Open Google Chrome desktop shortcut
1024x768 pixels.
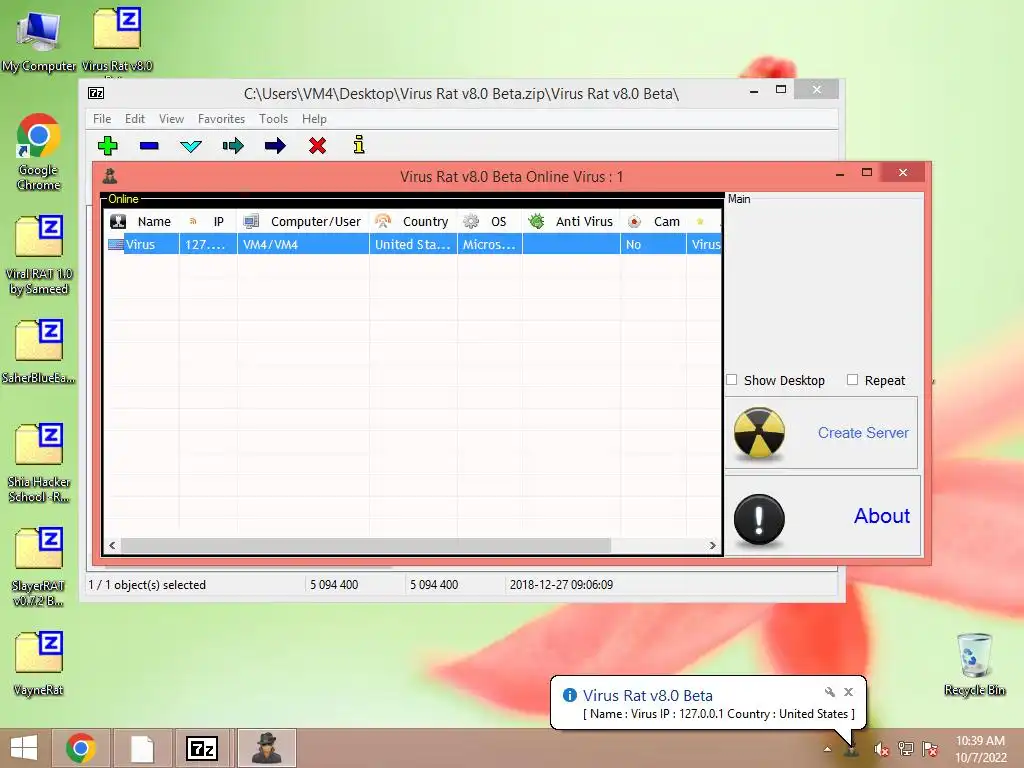tap(39, 153)
